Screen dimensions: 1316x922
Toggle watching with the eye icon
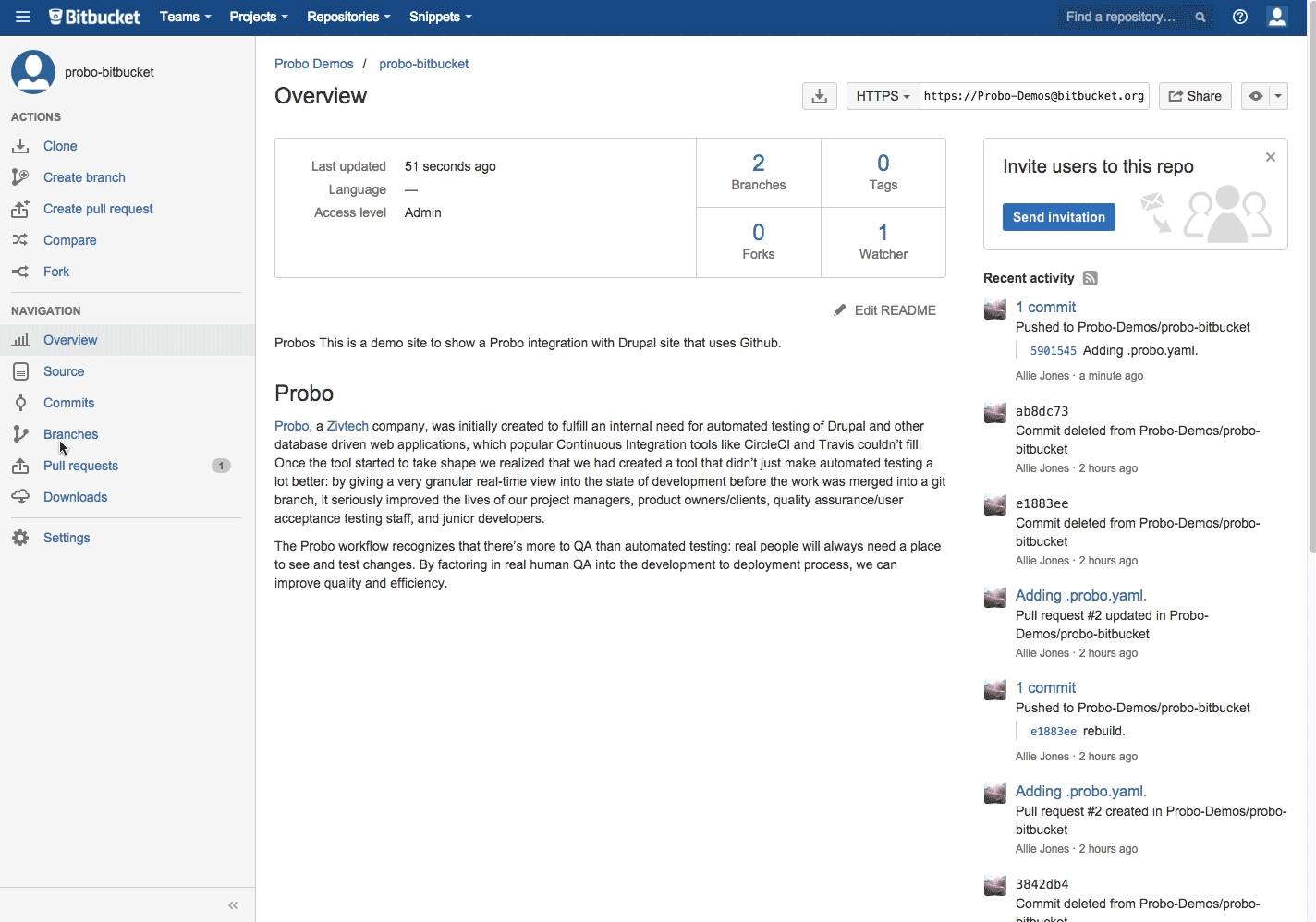[x=1254, y=96]
